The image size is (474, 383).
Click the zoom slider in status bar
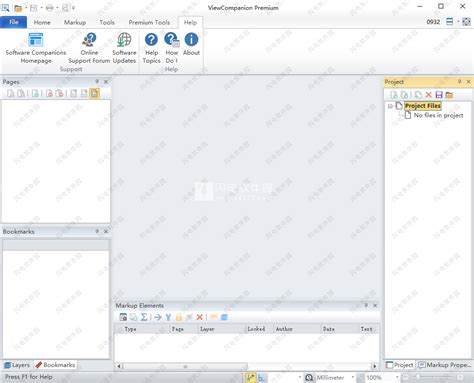[432, 377]
